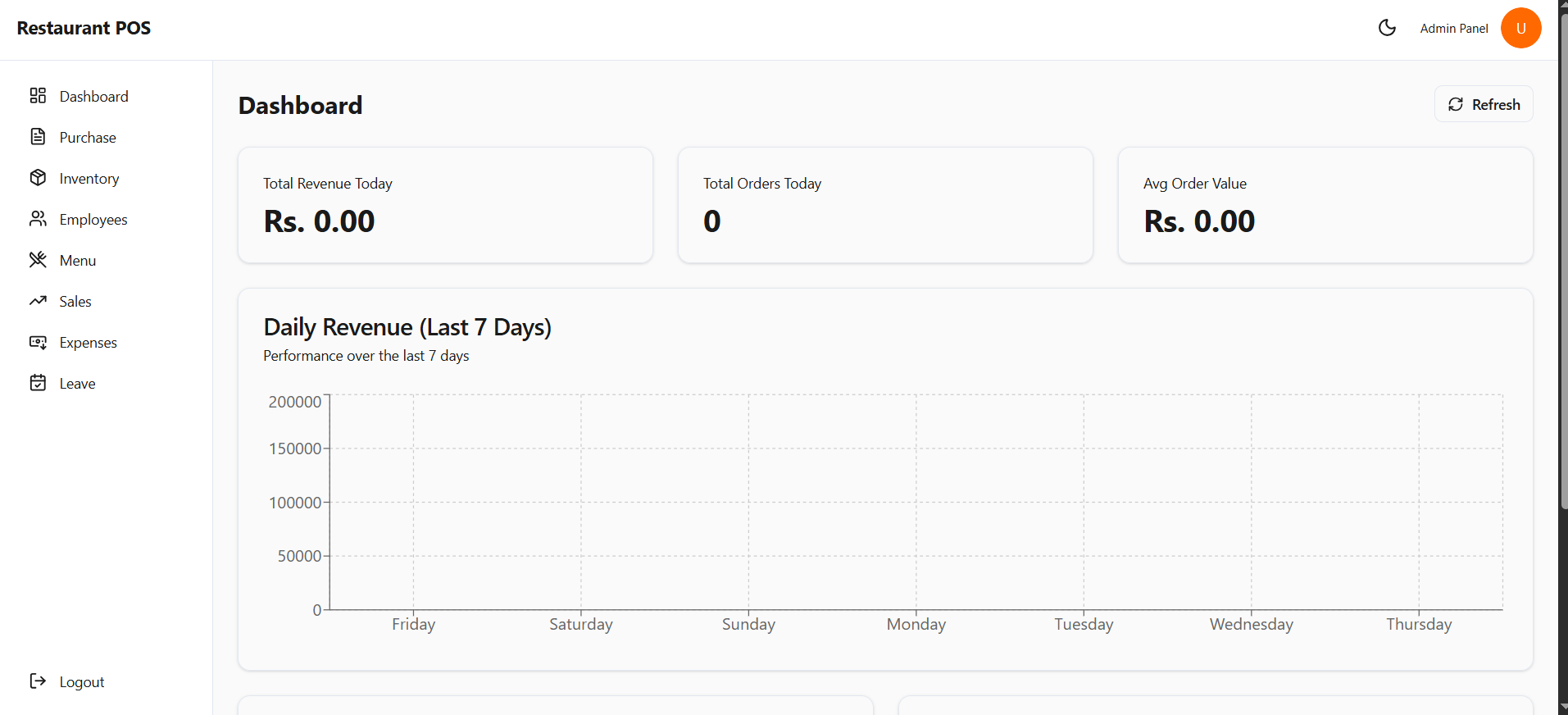This screenshot has height=715, width=1568.
Task: Click the Logout door arrow icon
Action: click(x=38, y=681)
